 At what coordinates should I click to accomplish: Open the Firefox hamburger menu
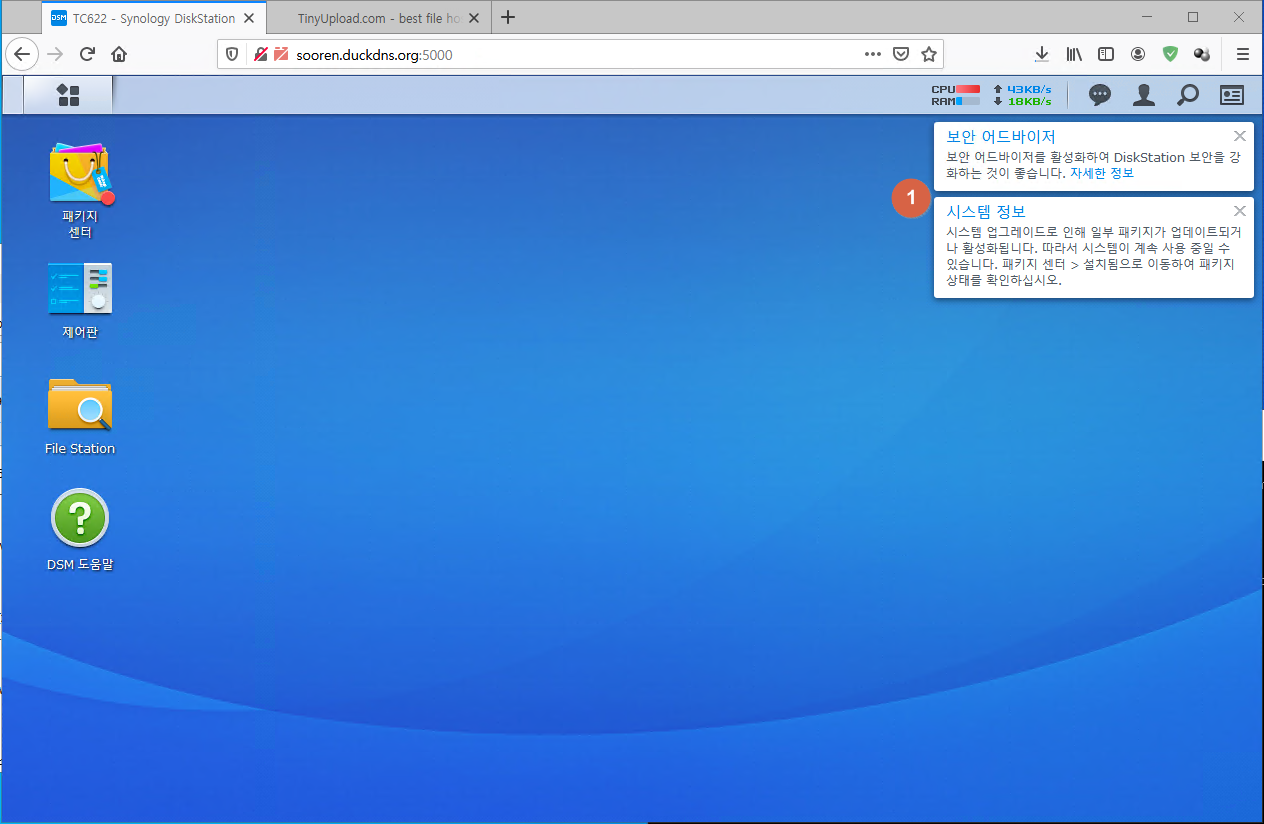click(x=1243, y=54)
